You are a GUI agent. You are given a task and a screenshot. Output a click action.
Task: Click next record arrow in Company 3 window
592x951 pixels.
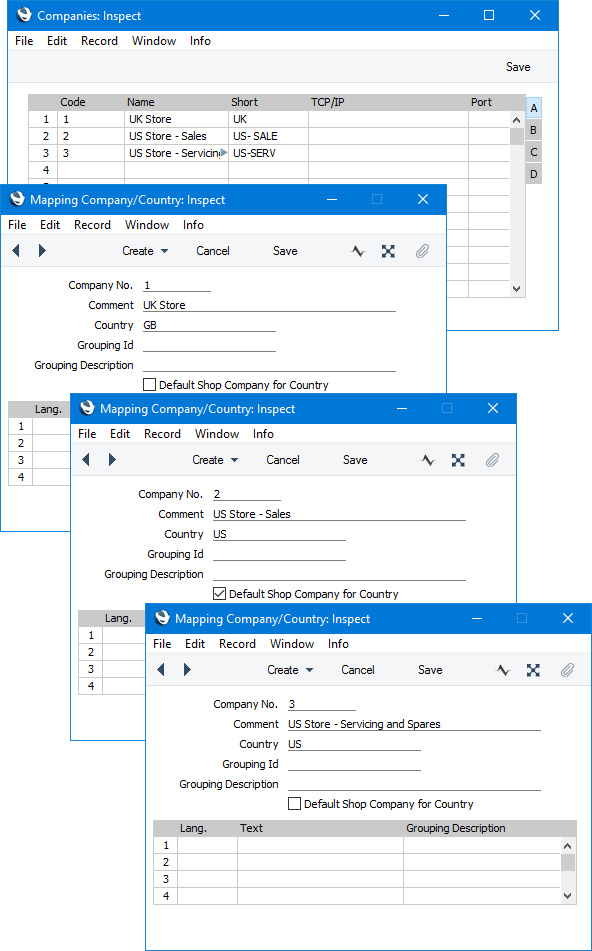click(x=187, y=670)
